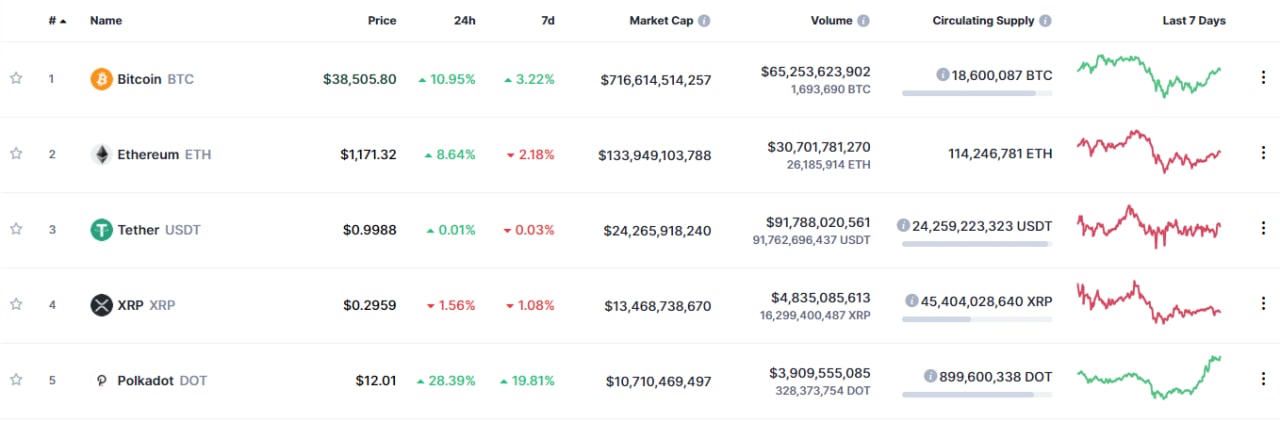The width and height of the screenshot is (1280, 422).
Task: Open Tether last 7 days sparkline chart
Action: coord(1149,227)
